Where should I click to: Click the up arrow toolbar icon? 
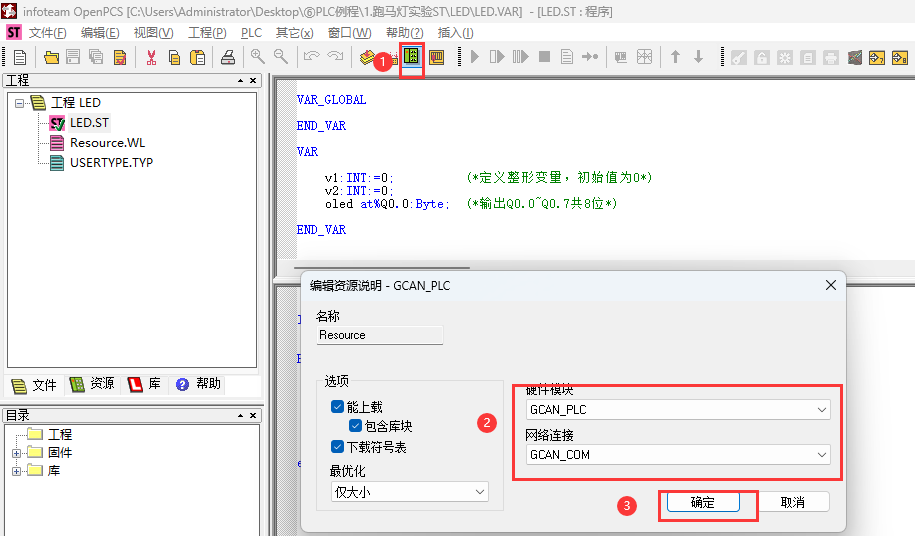tap(675, 57)
